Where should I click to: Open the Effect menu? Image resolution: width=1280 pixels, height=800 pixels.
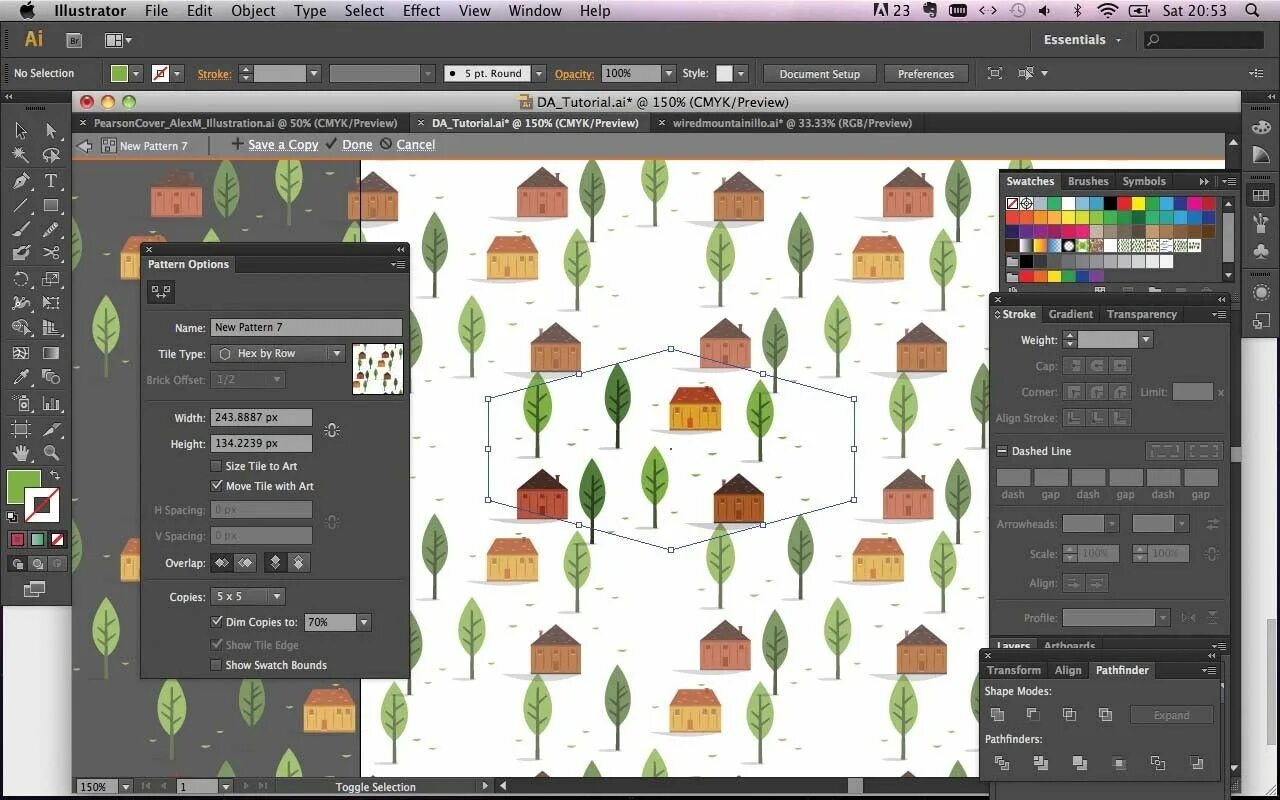click(421, 11)
